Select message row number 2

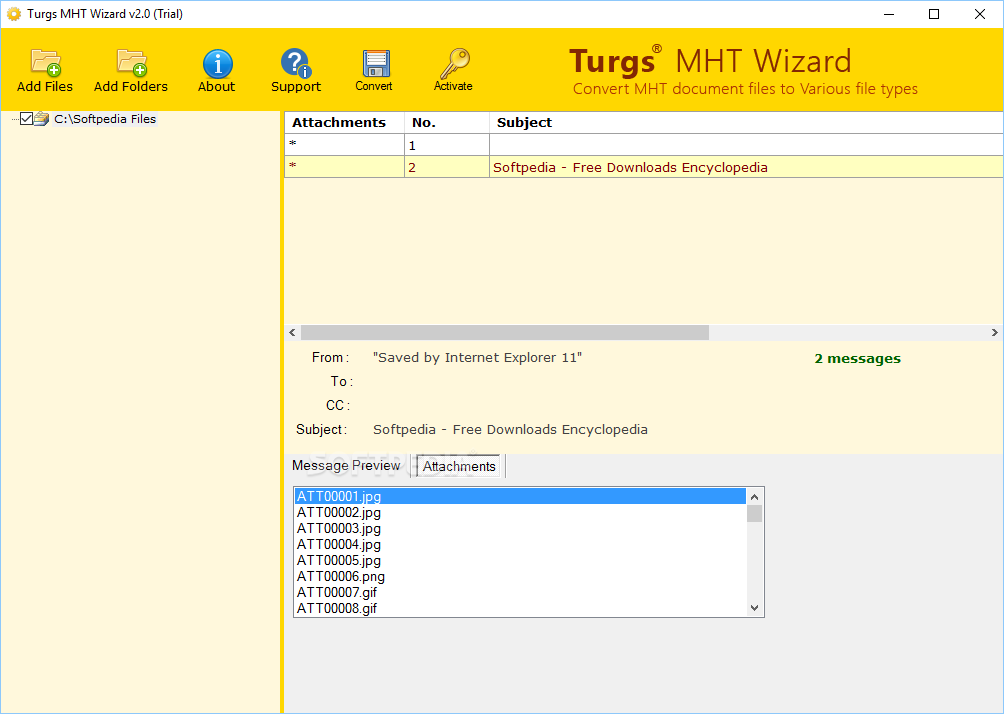644,167
